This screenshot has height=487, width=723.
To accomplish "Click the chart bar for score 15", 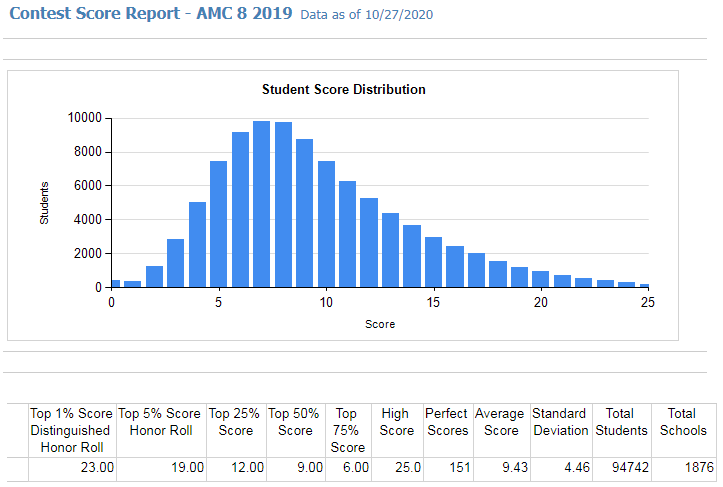I will 433,262.
